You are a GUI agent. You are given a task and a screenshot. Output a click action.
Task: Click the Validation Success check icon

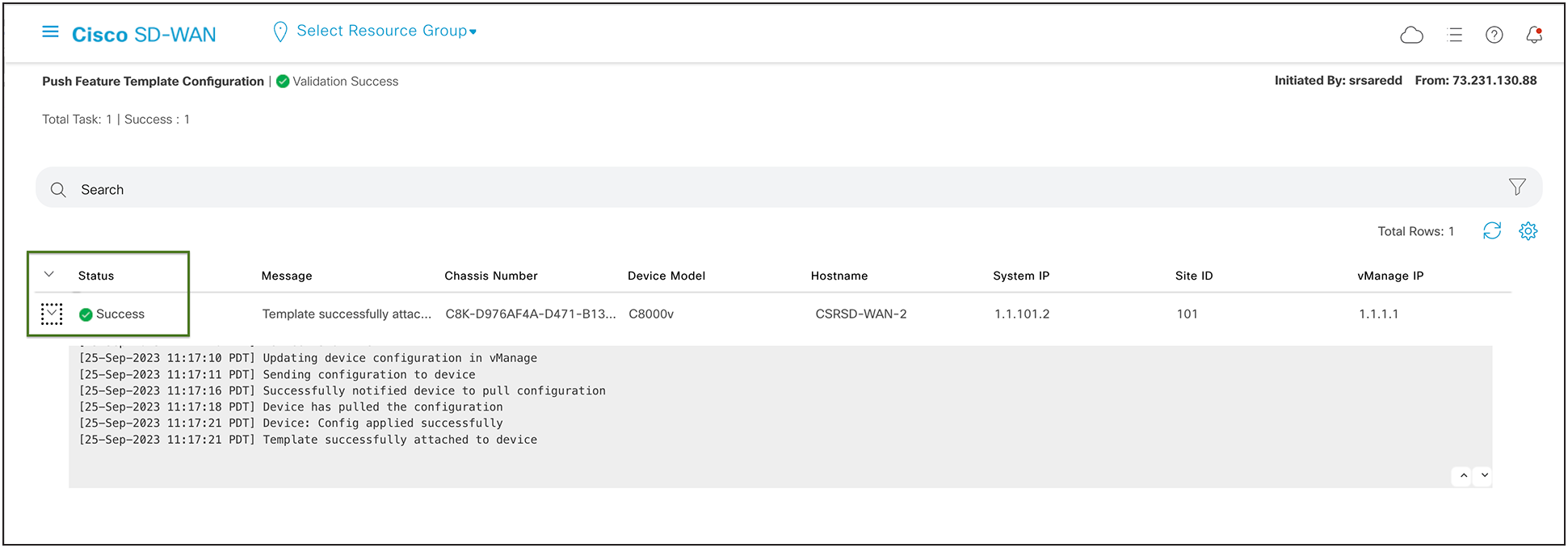pyautogui.click(x=283, y=81)
